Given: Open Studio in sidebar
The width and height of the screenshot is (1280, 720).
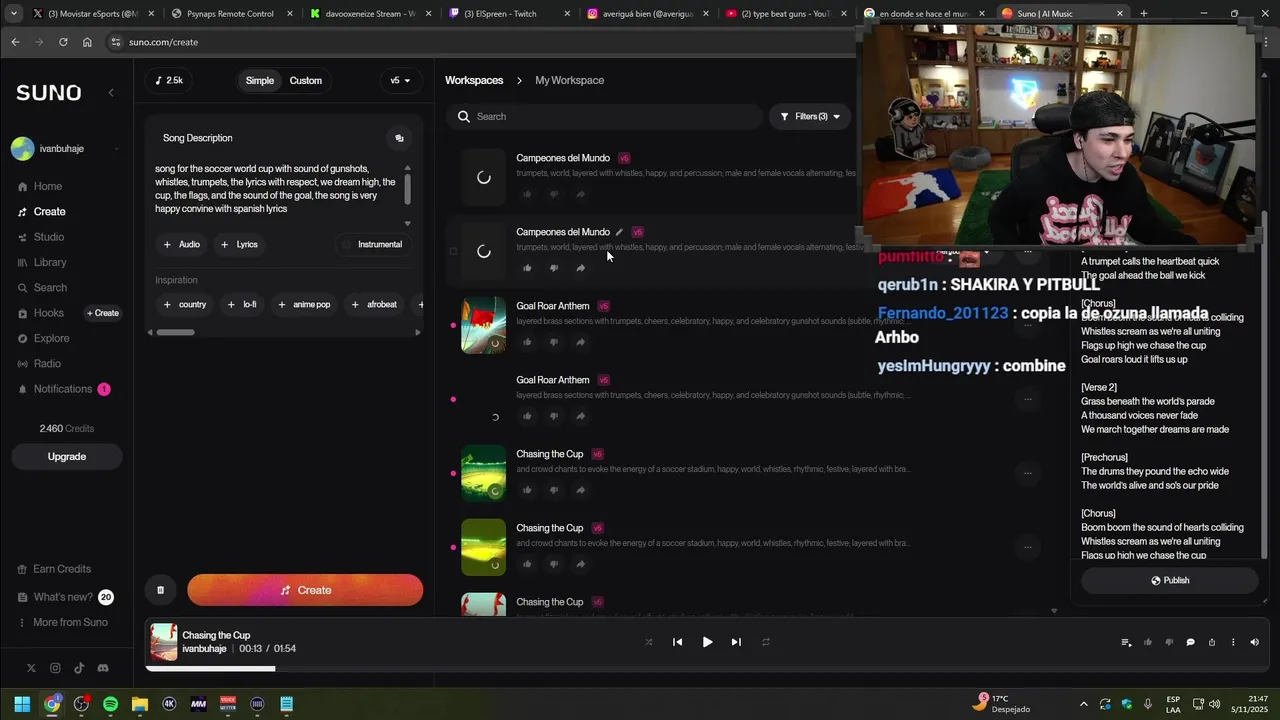Looking at the screenshot, I should (x=49, y=237).
